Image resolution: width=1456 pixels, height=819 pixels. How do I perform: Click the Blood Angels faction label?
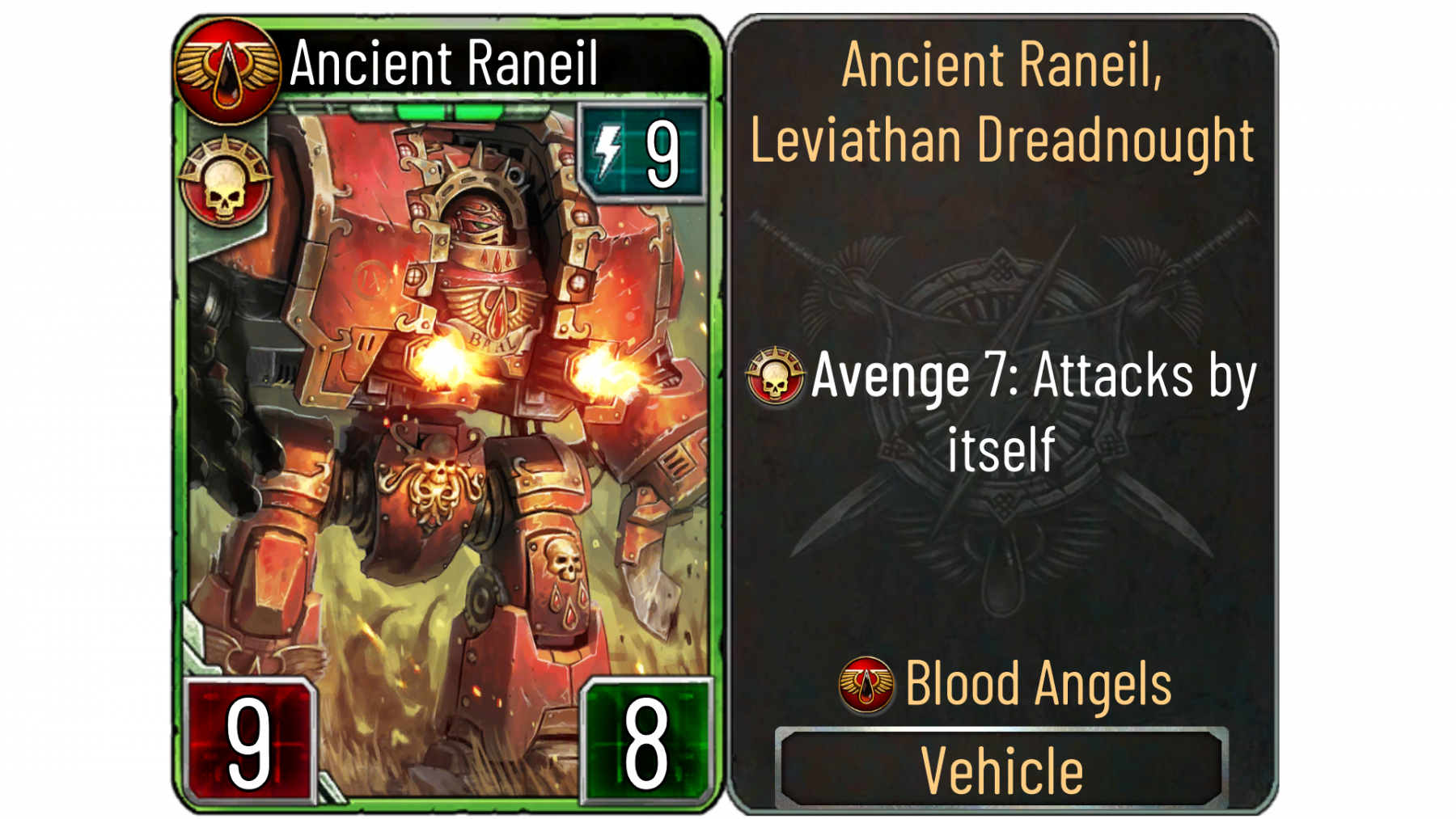(x=1038, y=684)
